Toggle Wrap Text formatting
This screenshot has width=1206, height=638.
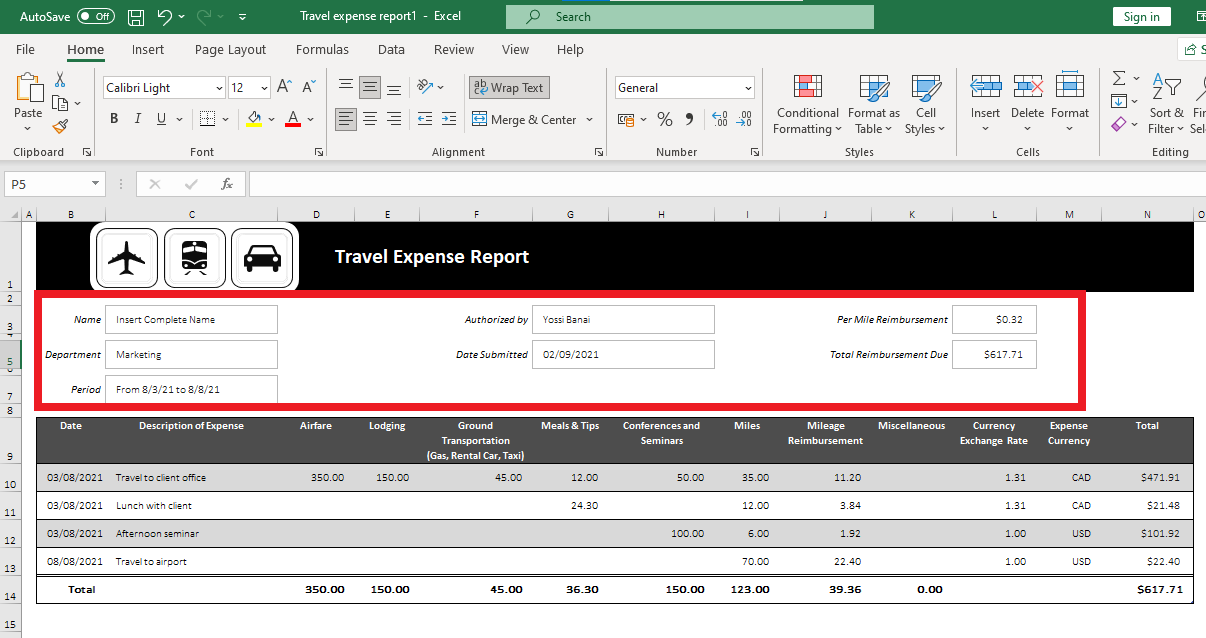(508, 87)
